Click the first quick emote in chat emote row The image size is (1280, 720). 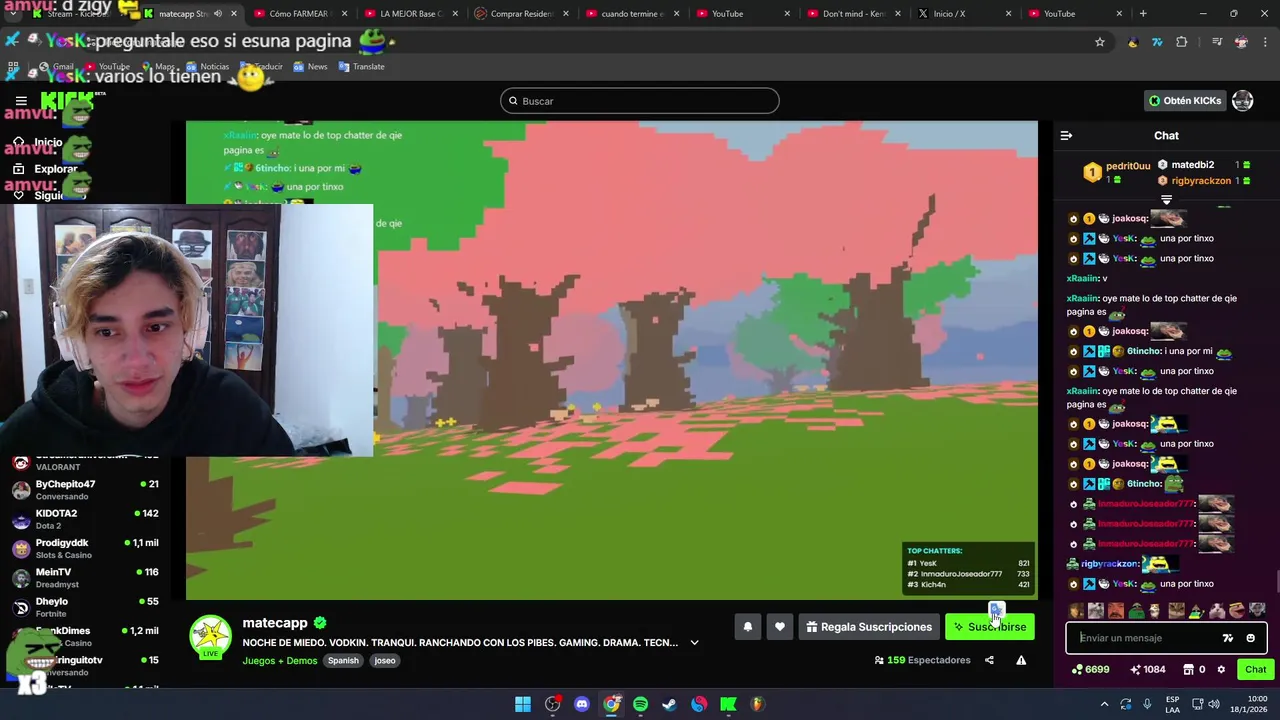click(x=1076, y=610)
